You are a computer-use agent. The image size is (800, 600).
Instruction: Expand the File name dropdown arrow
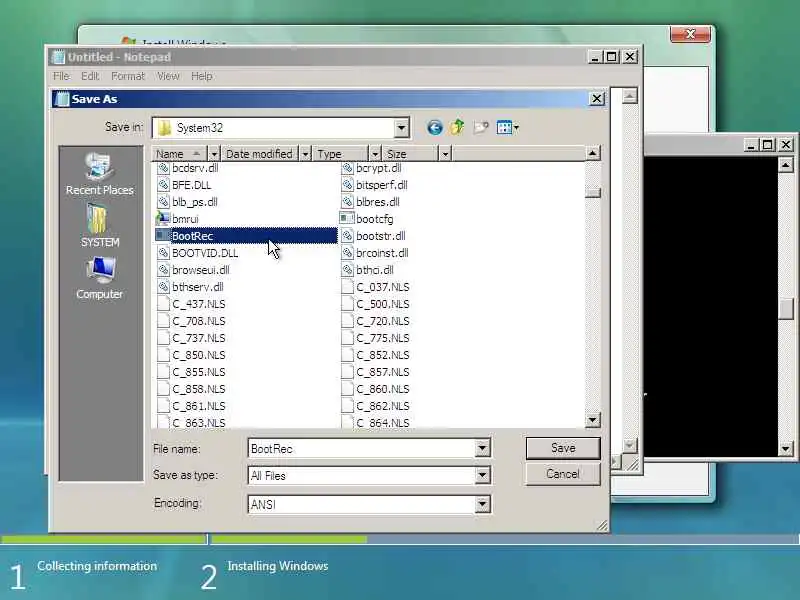point(482,448)
